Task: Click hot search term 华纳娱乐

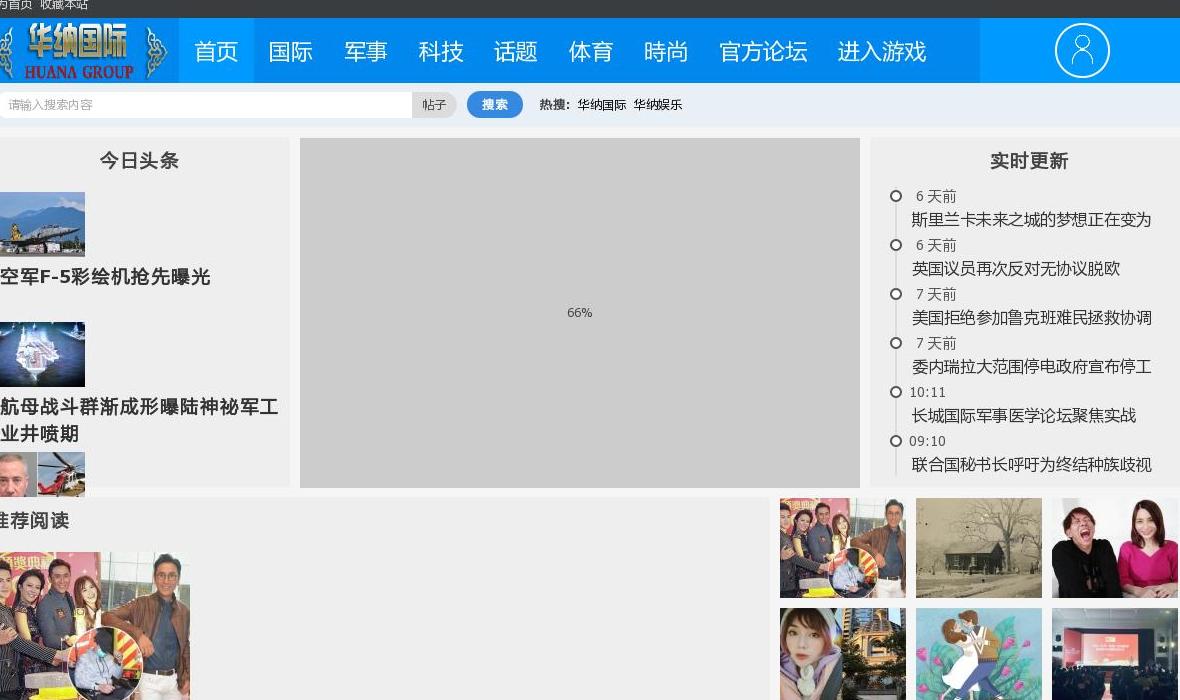Action: (658, 105)
